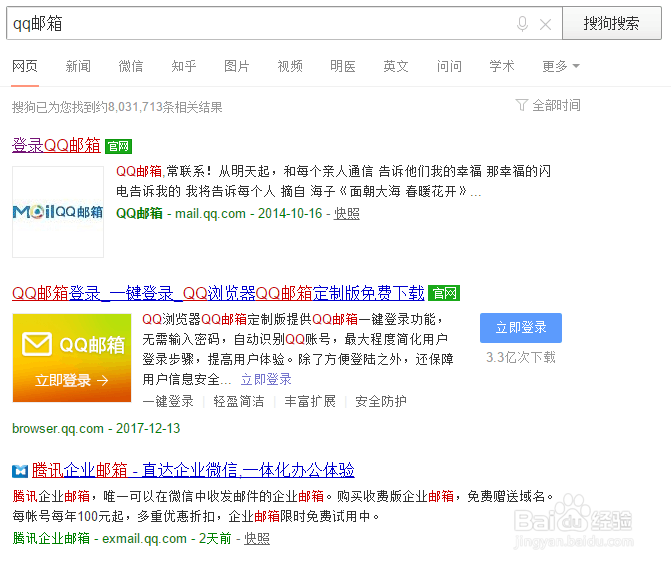Open the 快照 link for mail.qq.com
671x565 pixels.
pos(347,213)
